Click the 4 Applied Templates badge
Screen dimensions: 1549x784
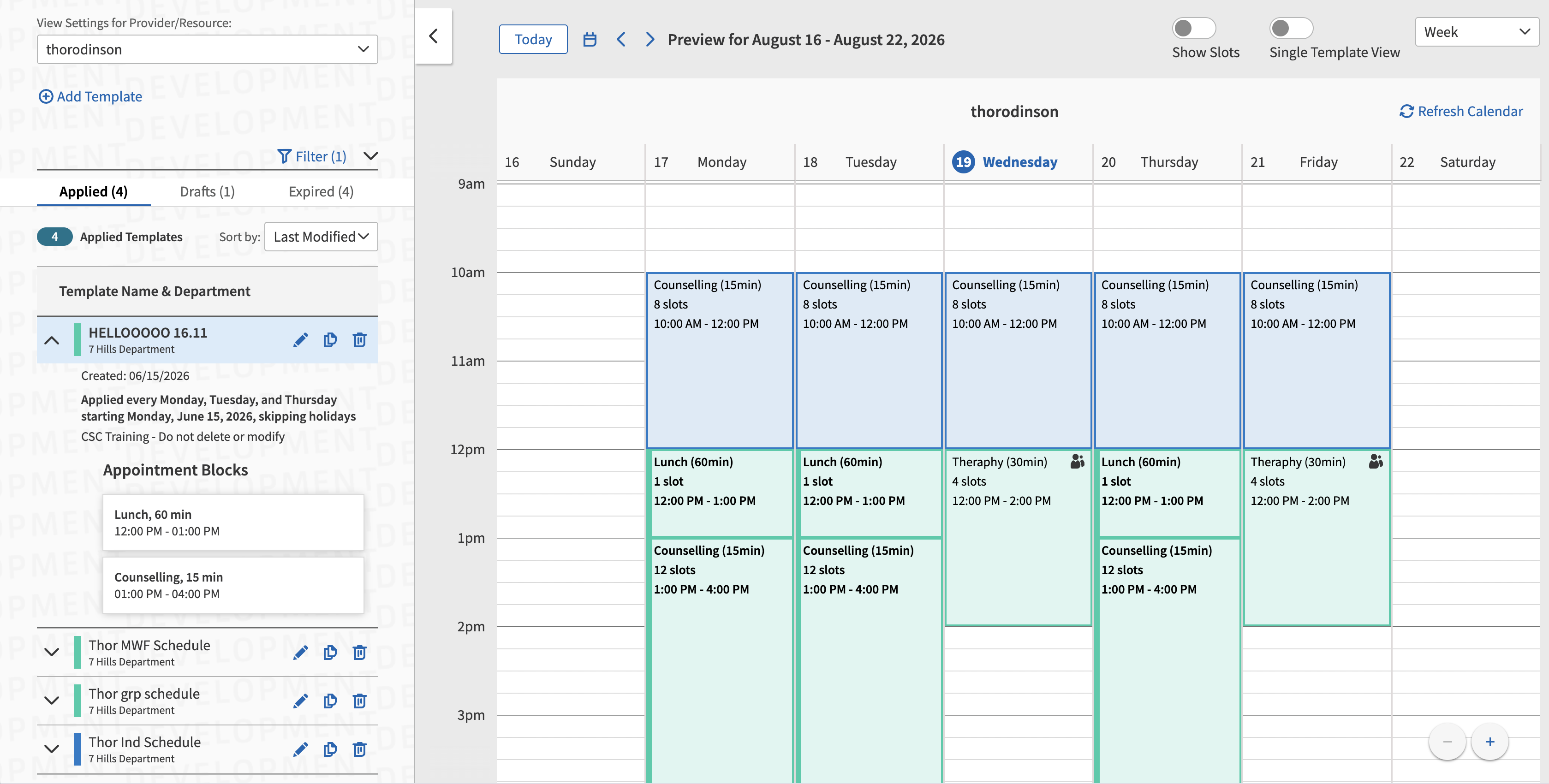(55, 237)
